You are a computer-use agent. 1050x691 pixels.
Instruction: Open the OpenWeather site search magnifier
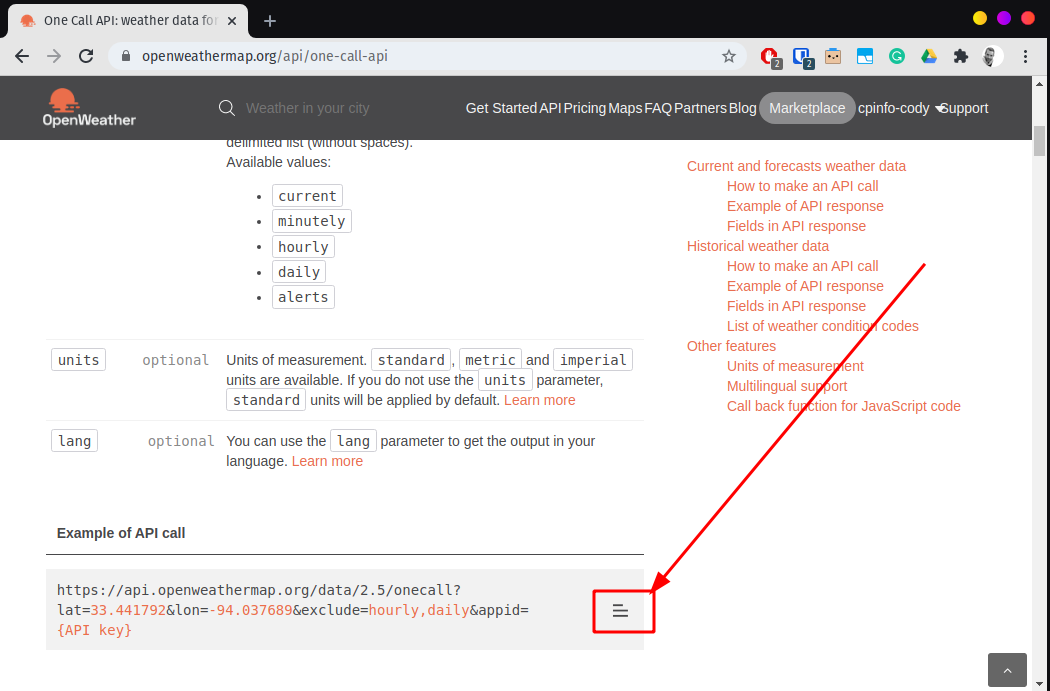pyautogui.click(x=227, y=107)
